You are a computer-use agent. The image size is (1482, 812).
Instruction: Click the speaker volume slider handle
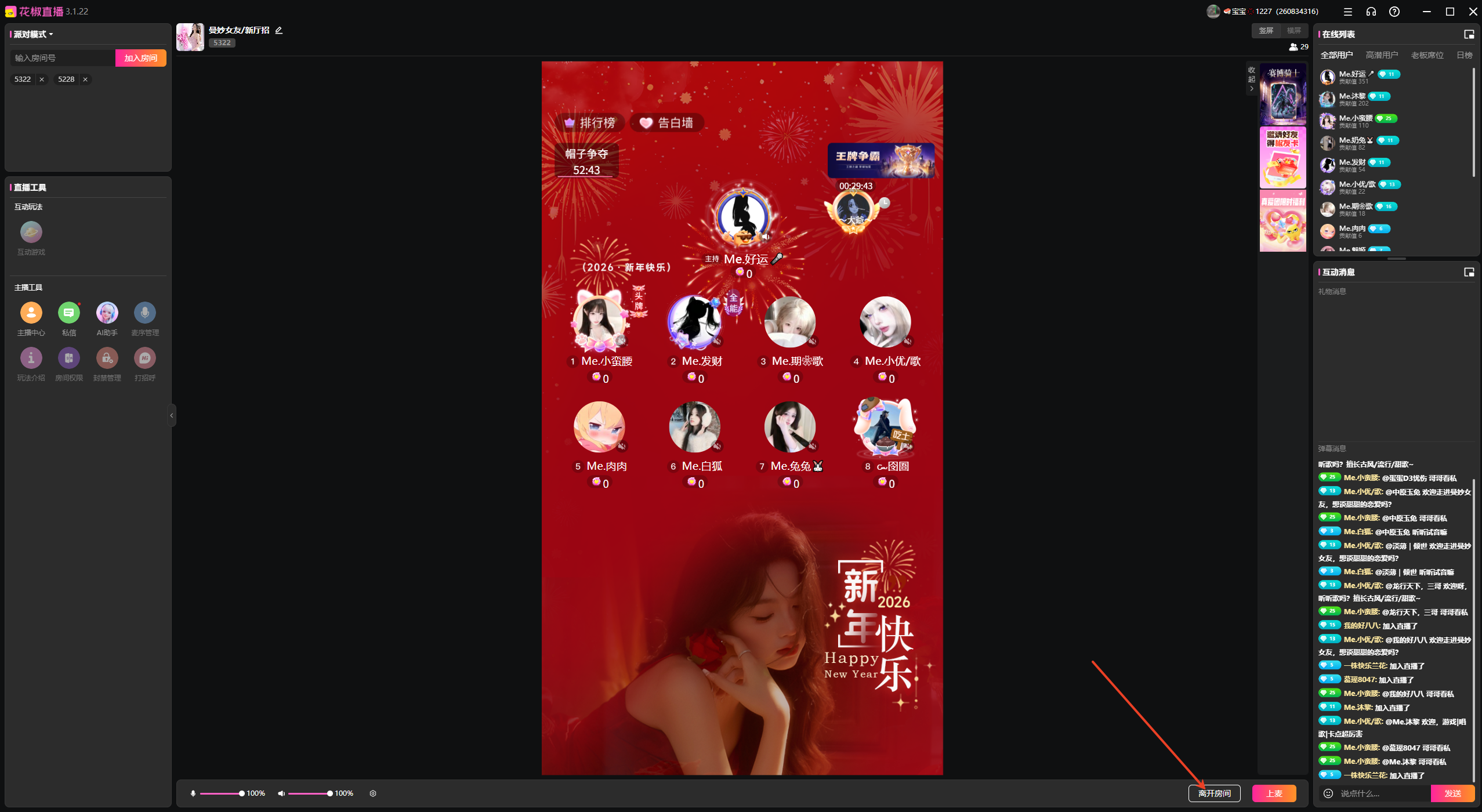329,793
